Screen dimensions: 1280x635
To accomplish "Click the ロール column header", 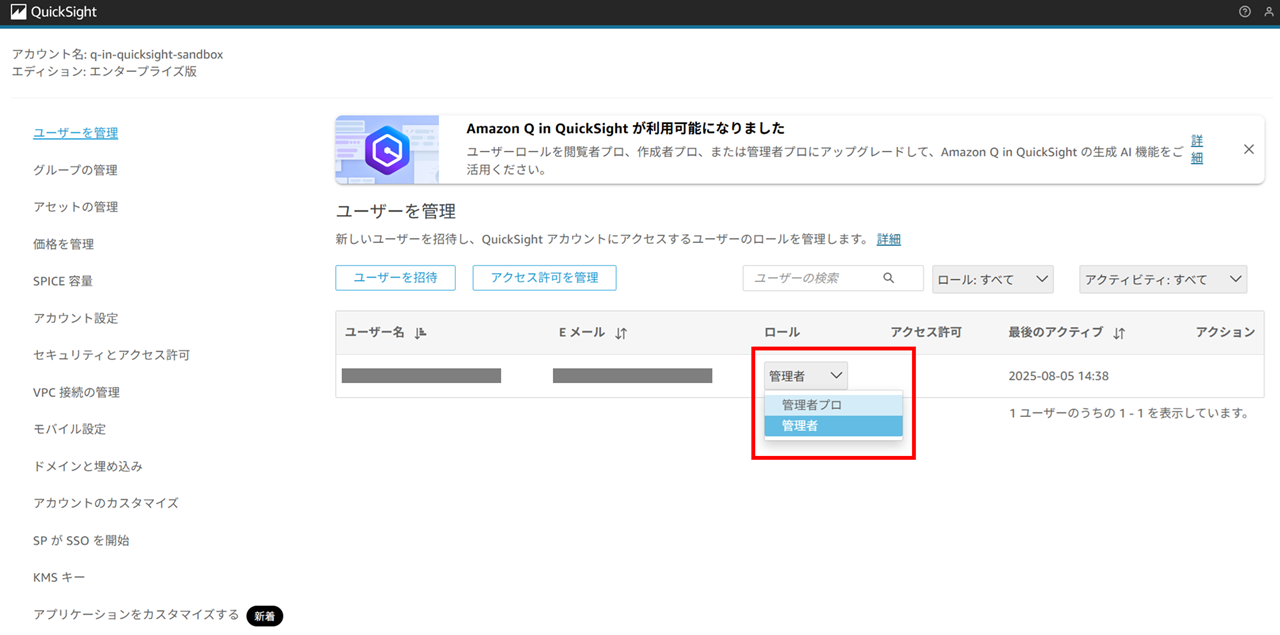I will point(782,332).
